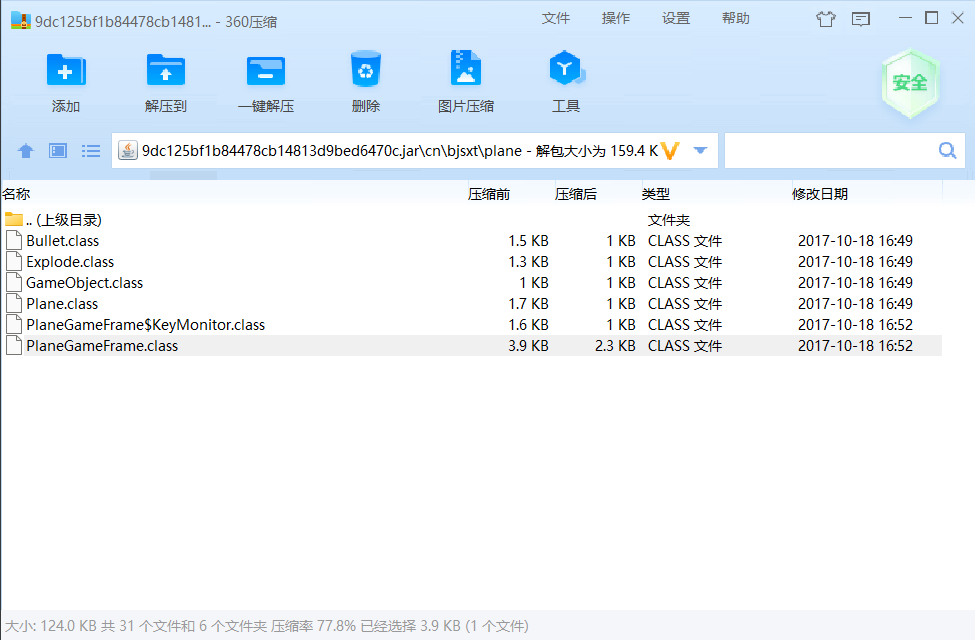Click the 2.3 KB compressed size cell
Screen dimensions: 975x640
615,346
